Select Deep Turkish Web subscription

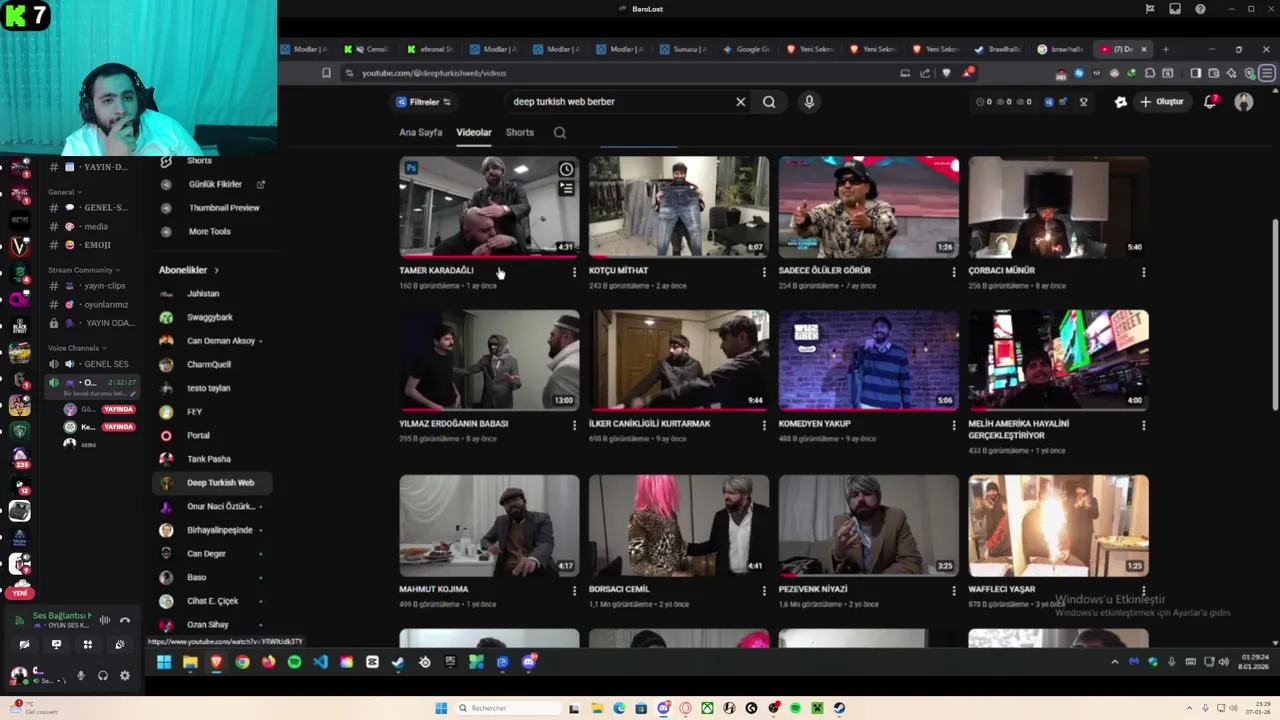212,483
